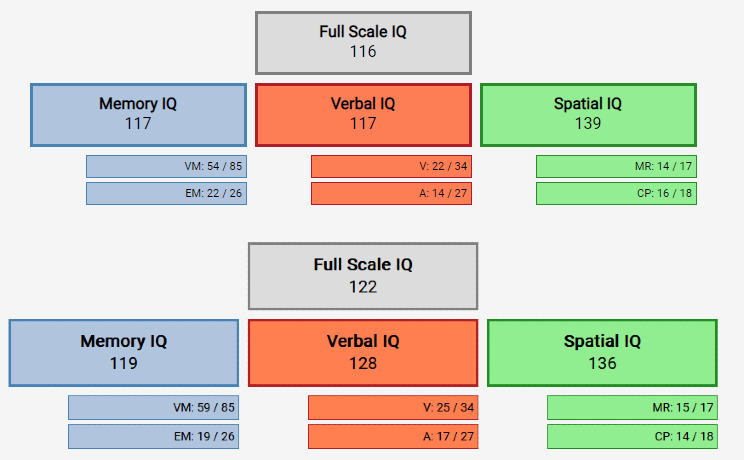This screenshot has height=460, width=744.
Task: Click the VM: 59 / 85 score bar
Action: [x=153, y=407]
